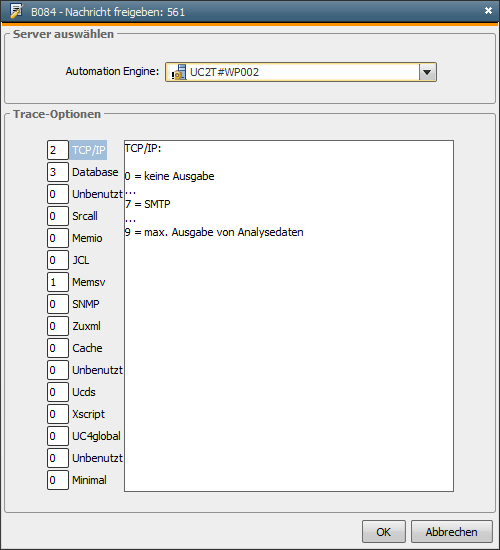Screen dimensions: 500x550
Task: Click inside the TCP/IP description text area
Action: (x=289, y=316)
